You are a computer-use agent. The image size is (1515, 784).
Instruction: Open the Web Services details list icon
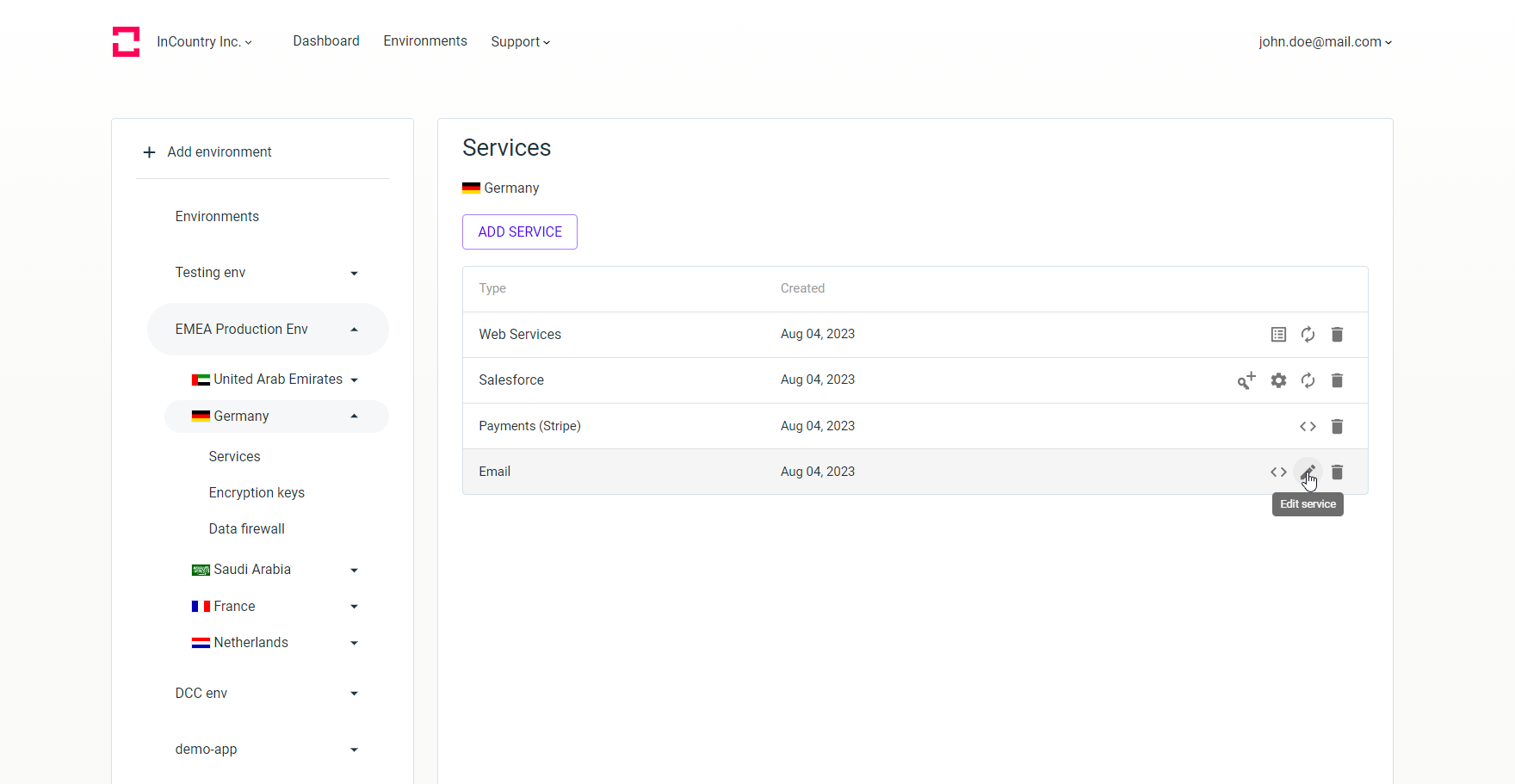click(1278, 335)
